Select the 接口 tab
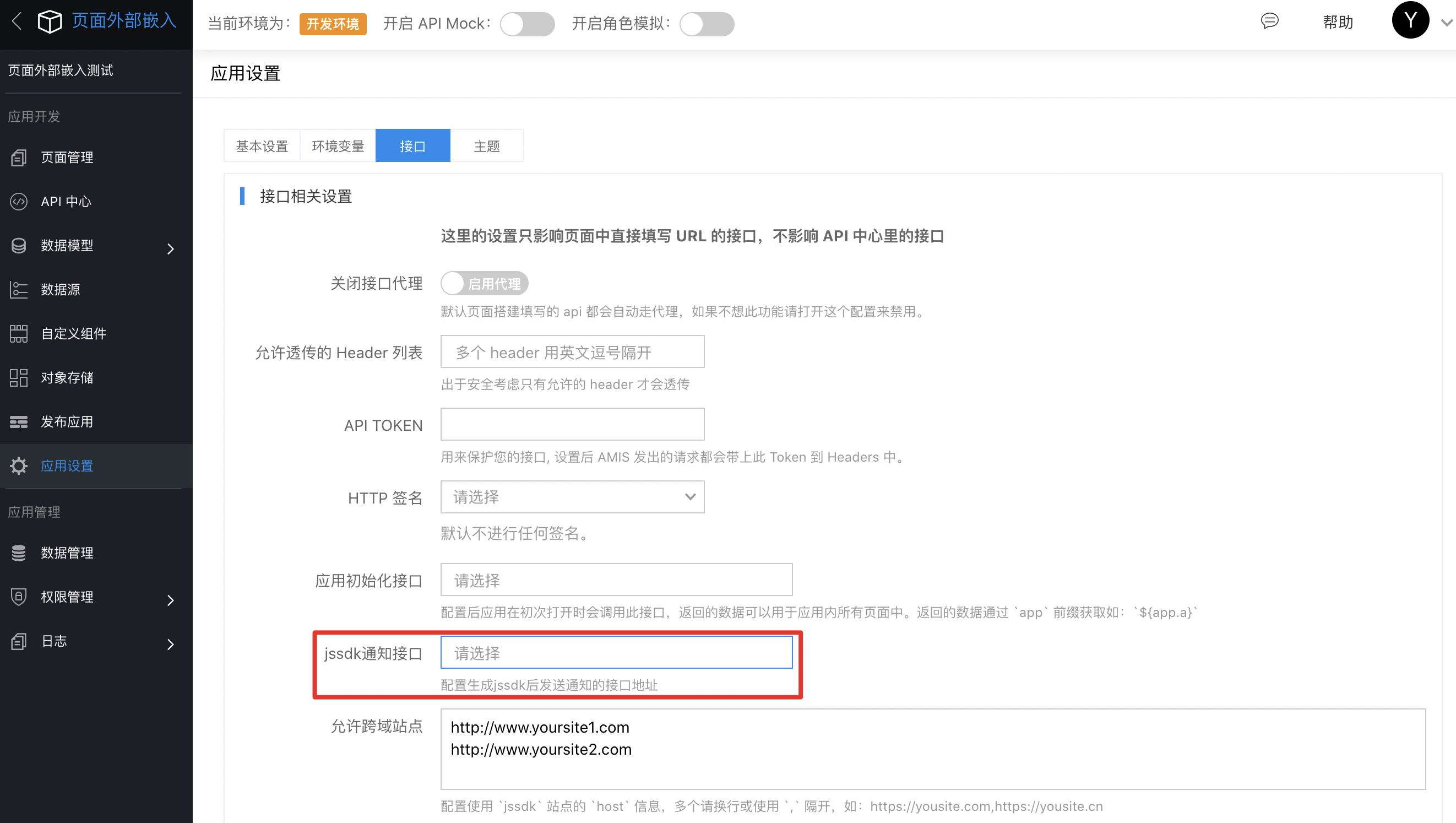 click(412, 147)
